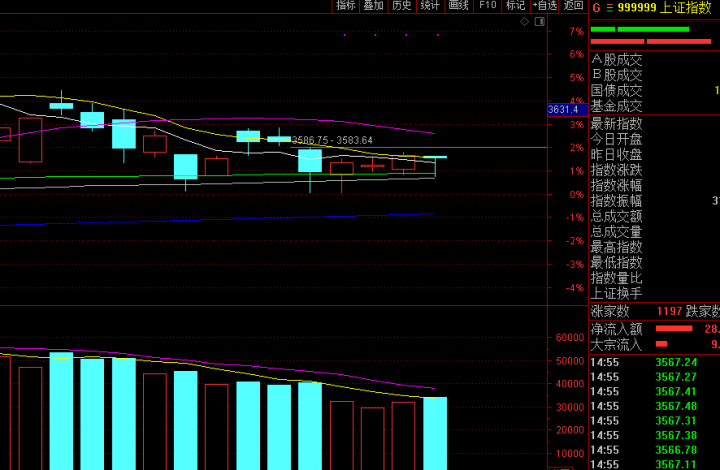The width and height of the screenshot is (720, 470).
Task: Add to watchlist with +自选
Action: (x=545, y=6)
